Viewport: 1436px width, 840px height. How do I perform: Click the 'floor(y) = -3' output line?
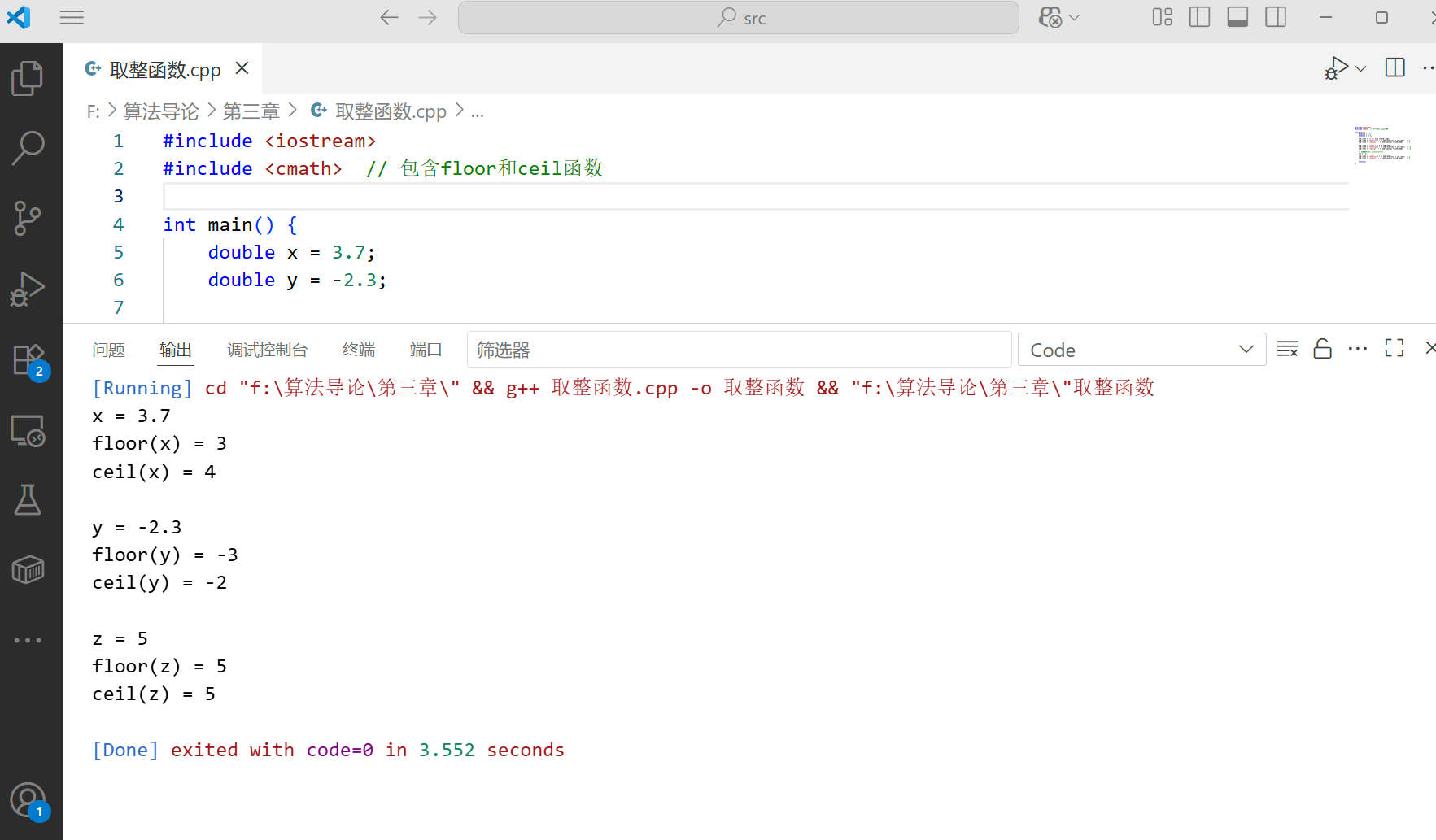(x=165, y=555)
